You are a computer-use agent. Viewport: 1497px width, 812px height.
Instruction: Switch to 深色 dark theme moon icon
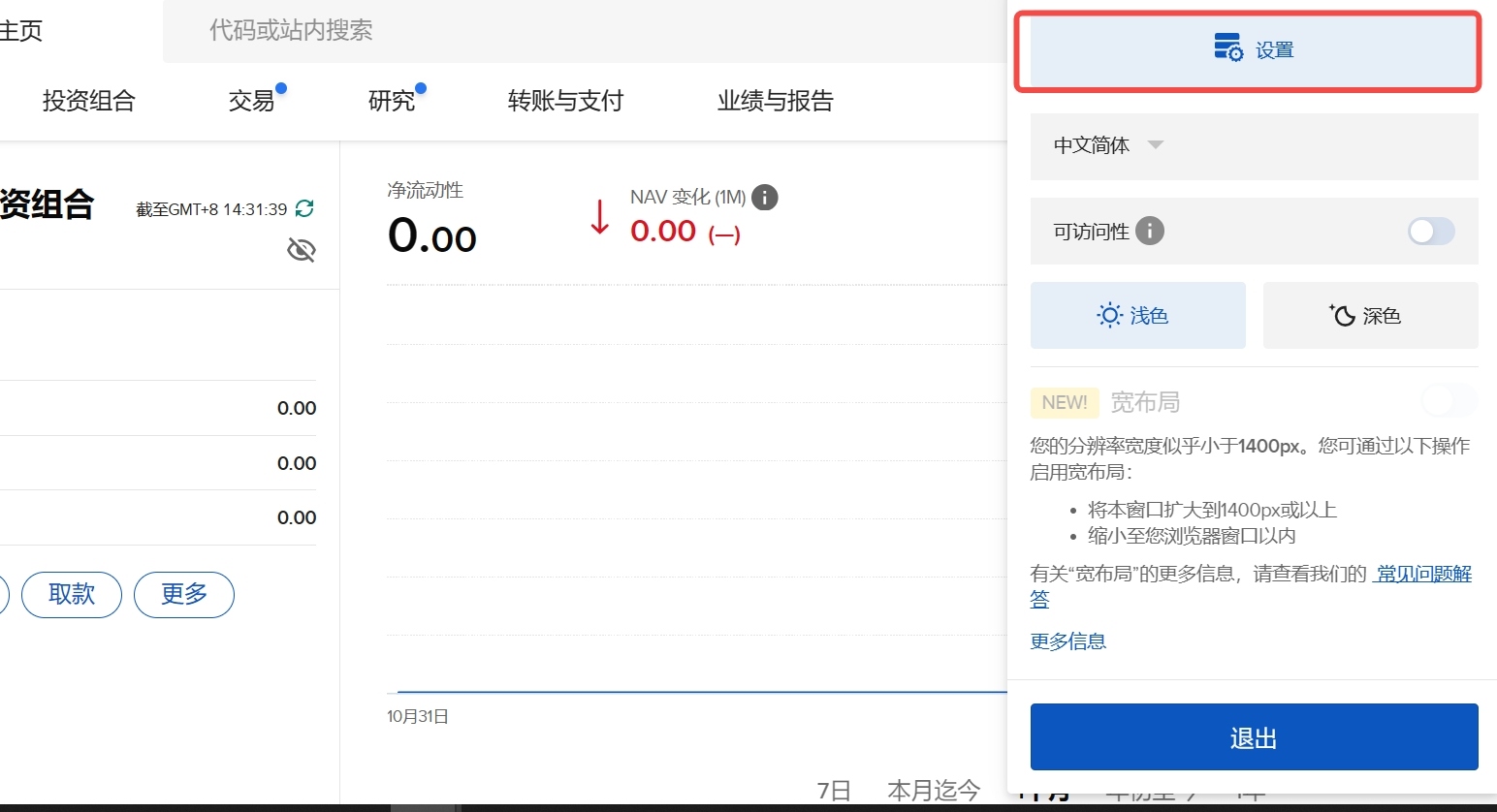coord(1369,315)
